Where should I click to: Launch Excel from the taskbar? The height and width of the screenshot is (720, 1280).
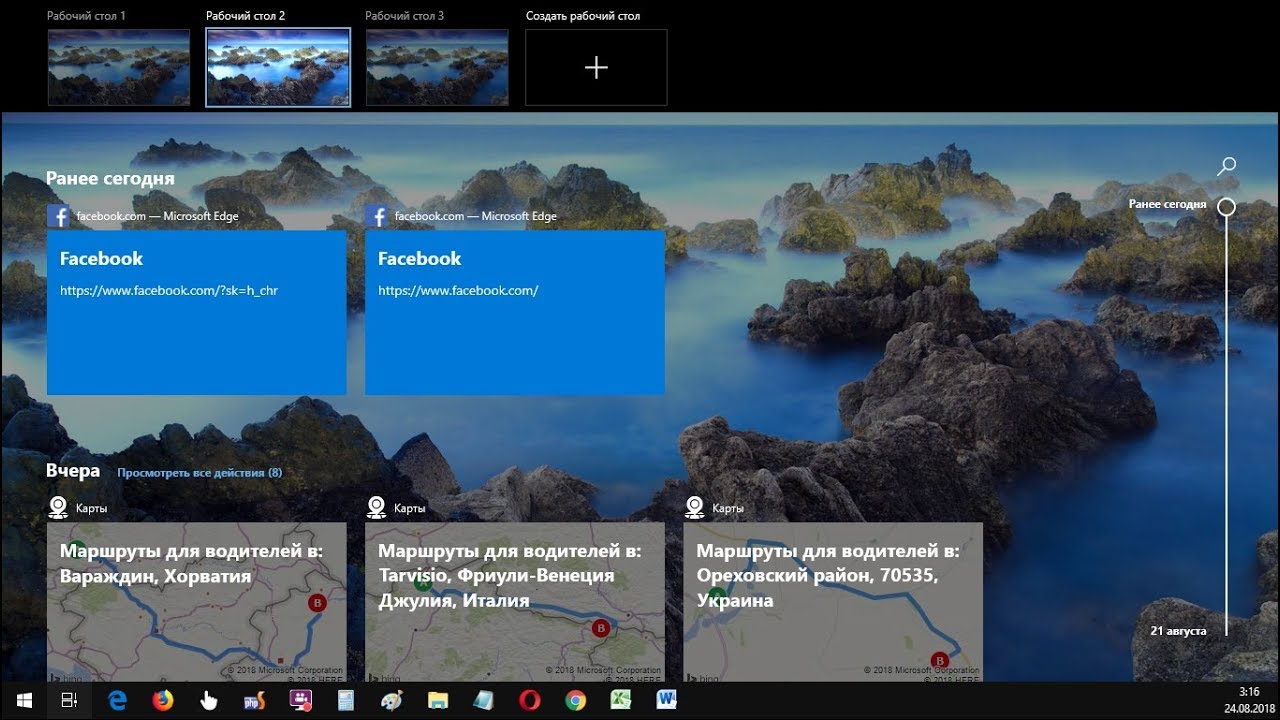coord(621,700)
